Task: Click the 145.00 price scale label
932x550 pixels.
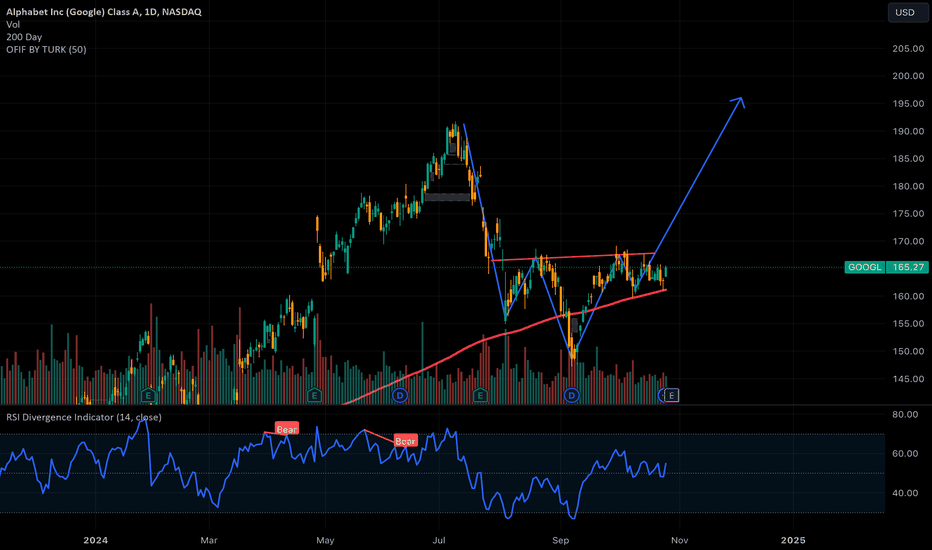Action: 908,379
